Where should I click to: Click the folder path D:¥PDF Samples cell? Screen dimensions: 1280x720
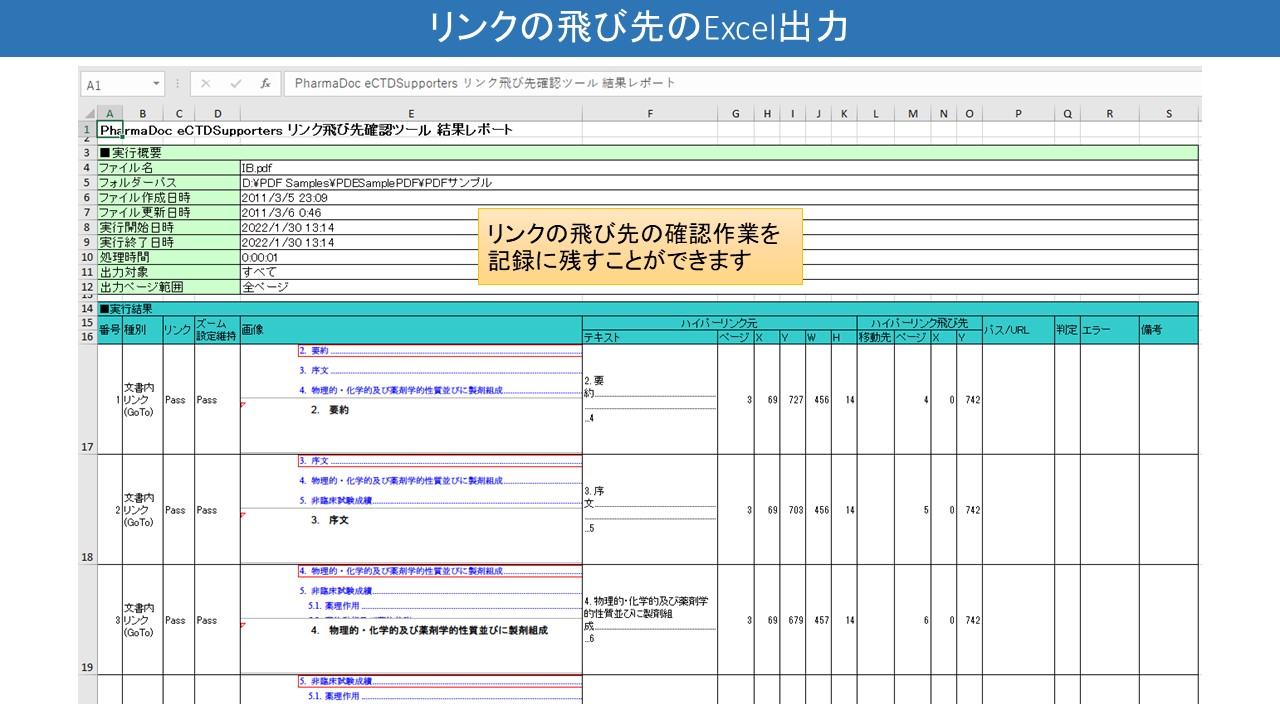719,183
